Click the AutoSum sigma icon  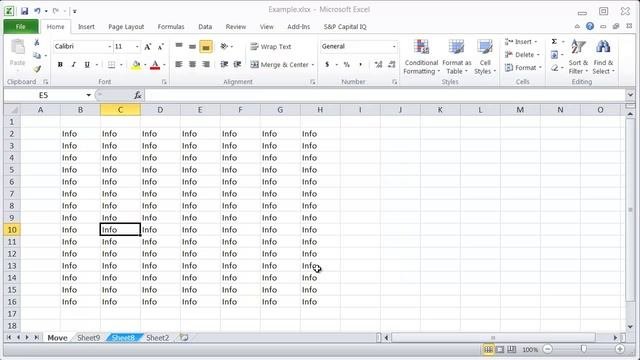(x=554, y=42)
